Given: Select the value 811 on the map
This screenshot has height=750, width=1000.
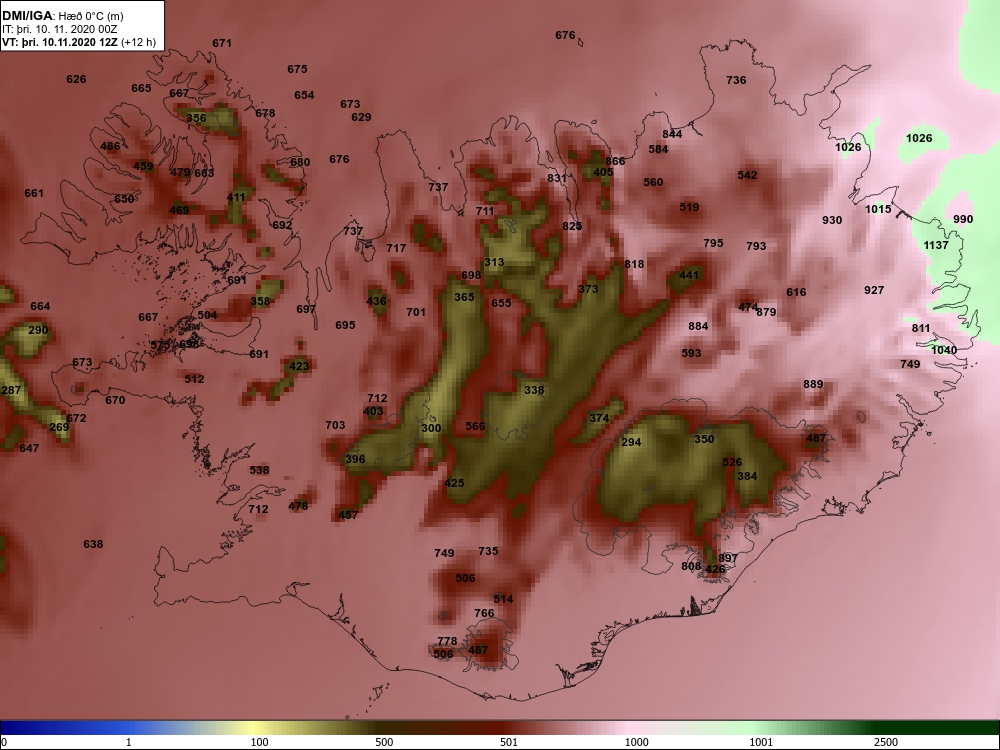Looking at the screenshot, I should (x=921, y=328).
